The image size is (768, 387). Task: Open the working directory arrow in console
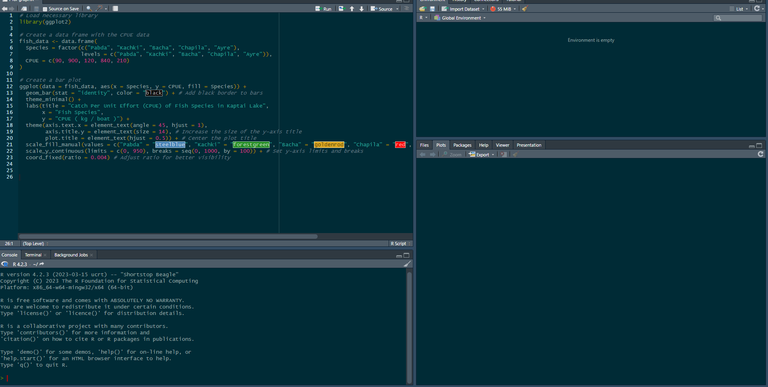pos(42,265)
